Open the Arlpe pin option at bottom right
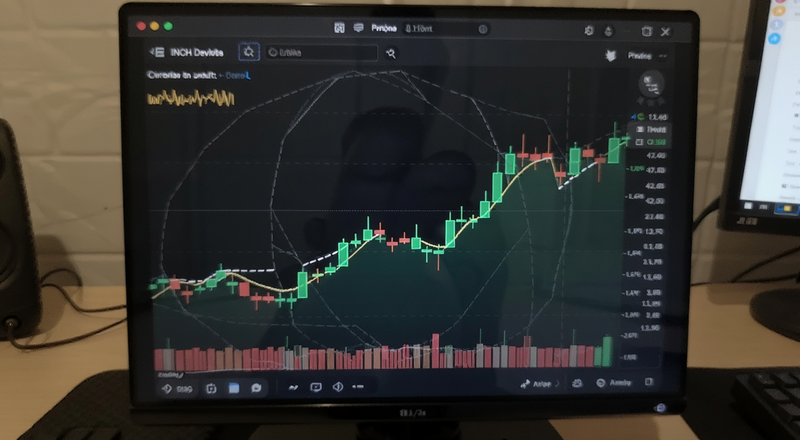Screen dimensions: 800x440 (539, 384)
